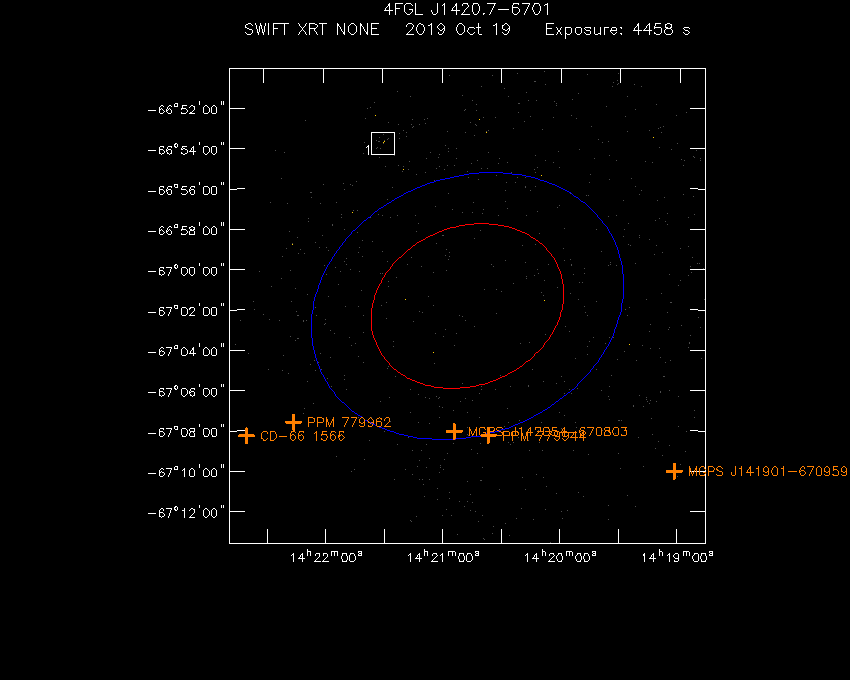The image size is (850, 680).
Task: Select the declination label -67°00'00"
Action: click(186, 271)
